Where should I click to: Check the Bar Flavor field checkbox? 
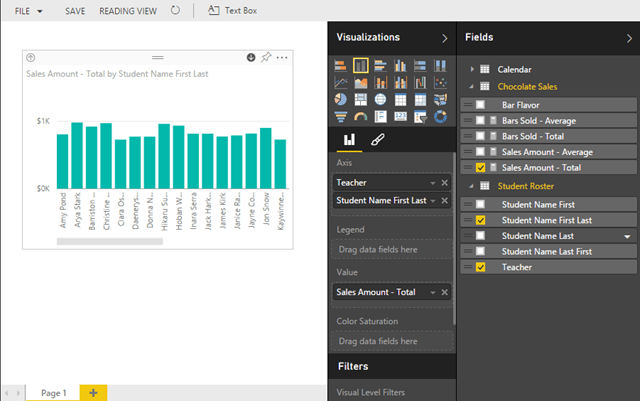pyautogui.click(x=482, y=104)
